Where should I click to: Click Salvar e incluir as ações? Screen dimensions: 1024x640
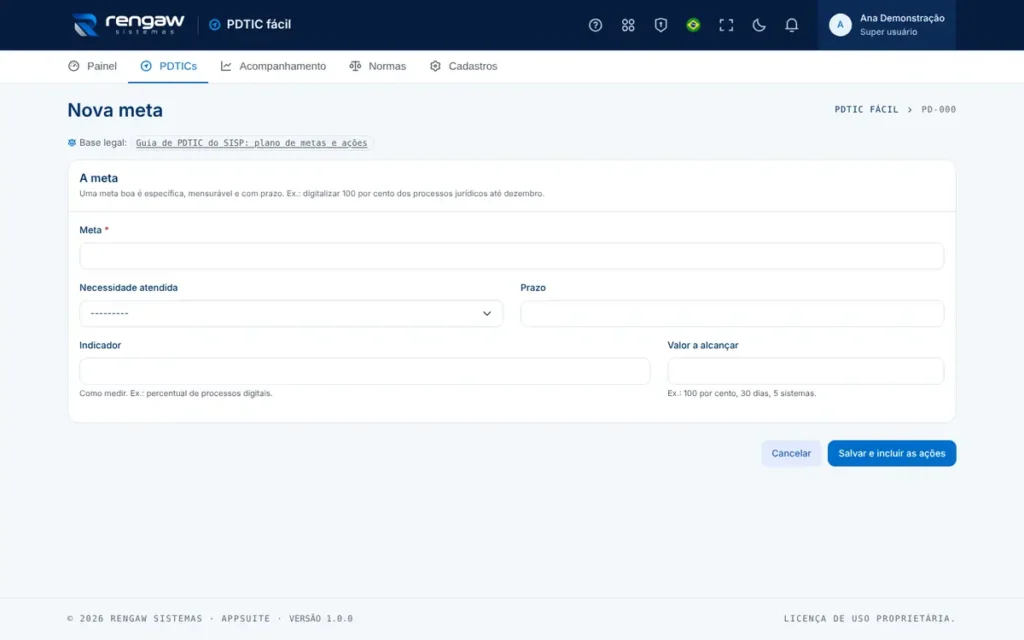pos(891,453)
